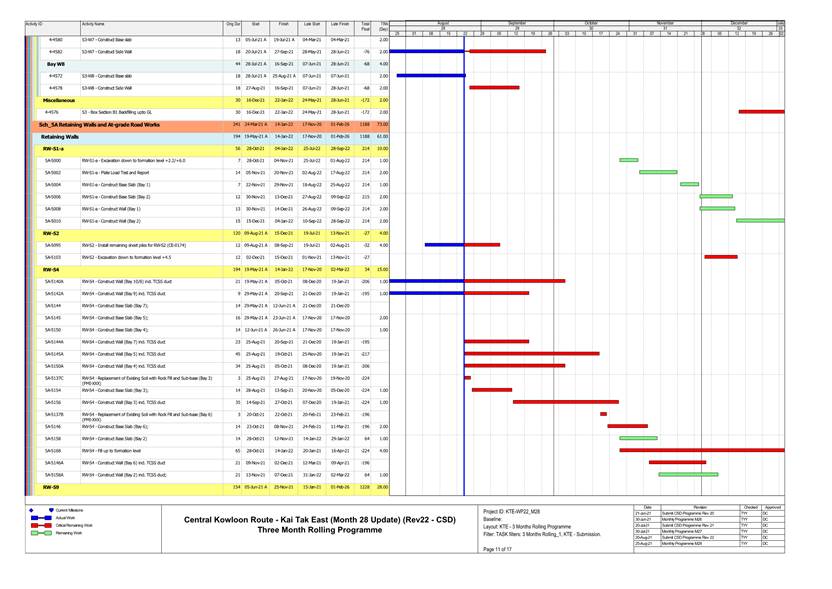Click the Late Finish column header

[339, 23]
